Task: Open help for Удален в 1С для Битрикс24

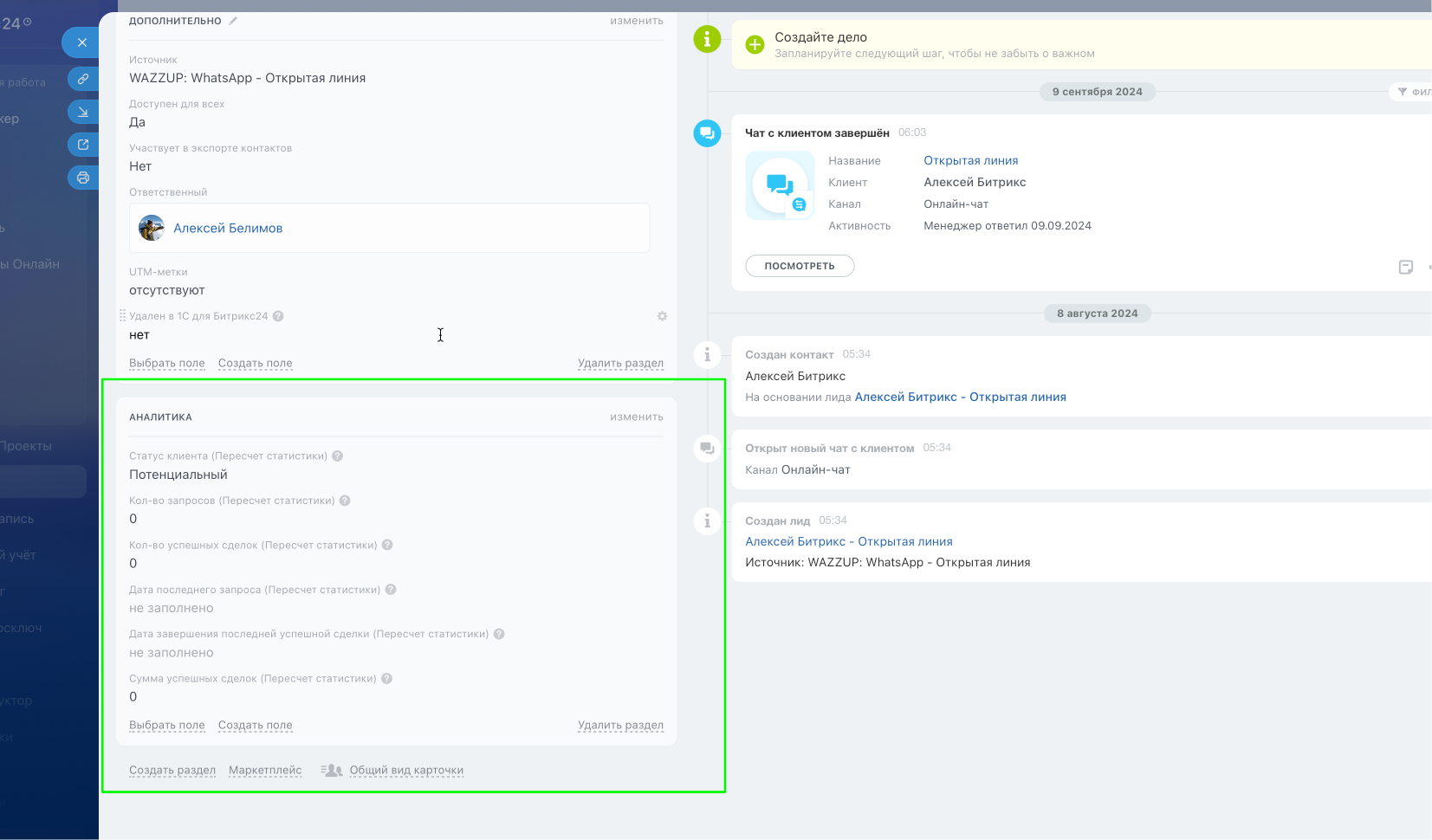Action: coord(278,316)
